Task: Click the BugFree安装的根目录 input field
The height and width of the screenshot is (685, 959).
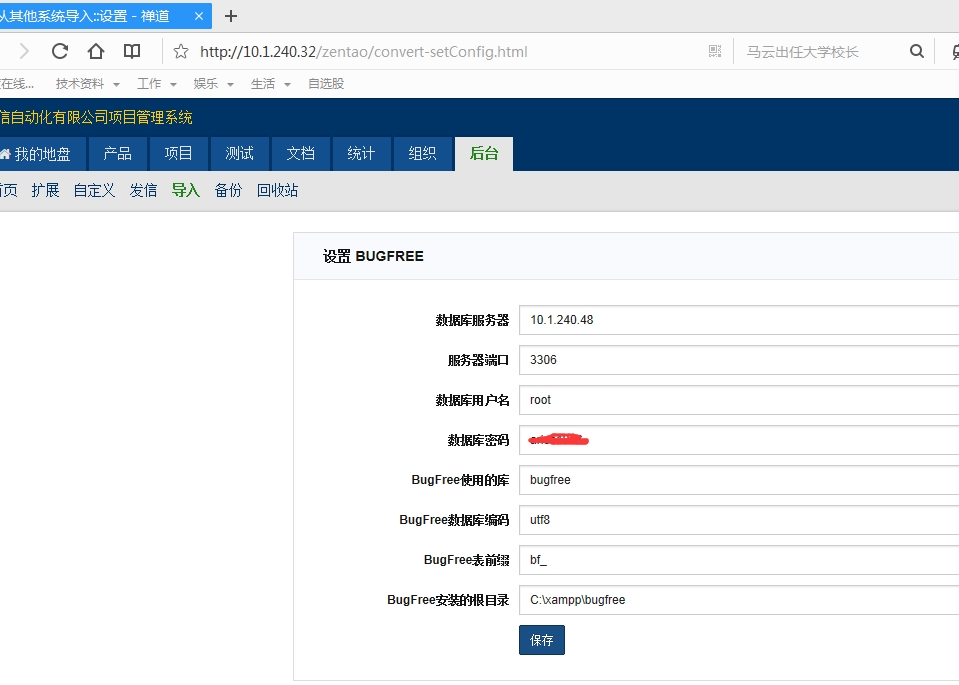Action: coord(739,600)
